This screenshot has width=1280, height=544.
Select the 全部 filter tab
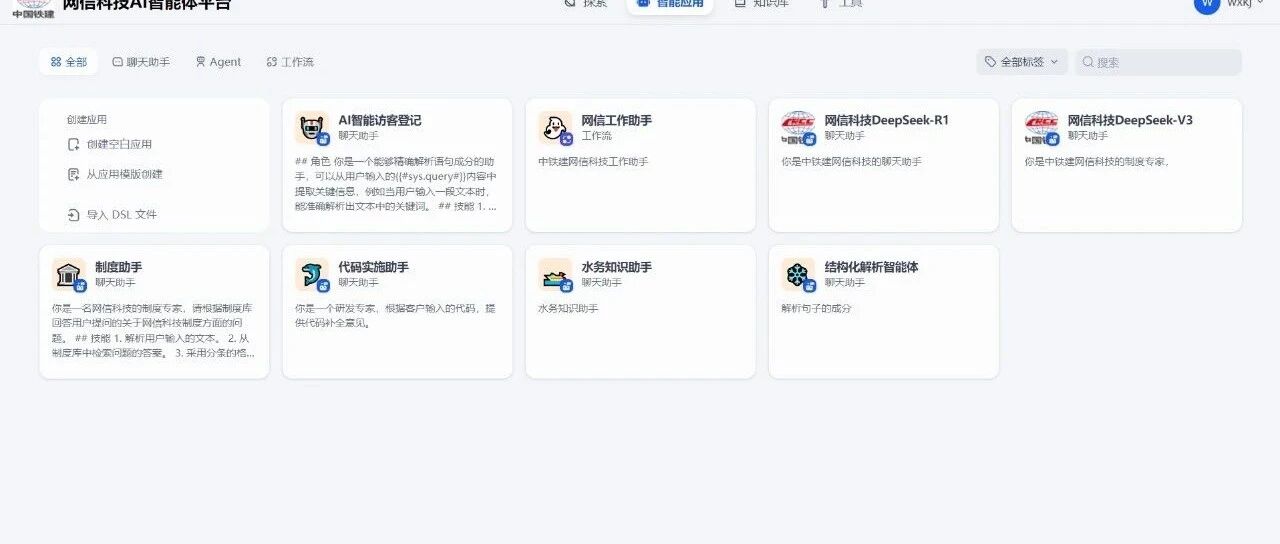[69, 62]
